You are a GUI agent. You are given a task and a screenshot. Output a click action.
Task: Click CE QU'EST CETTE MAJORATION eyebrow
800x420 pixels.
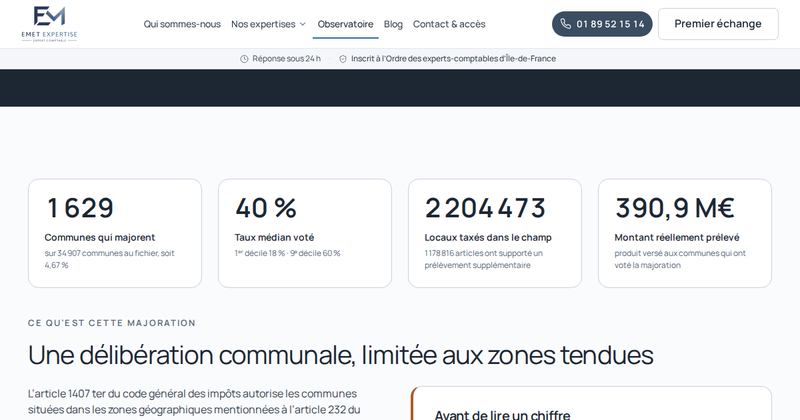pos(112,323)
